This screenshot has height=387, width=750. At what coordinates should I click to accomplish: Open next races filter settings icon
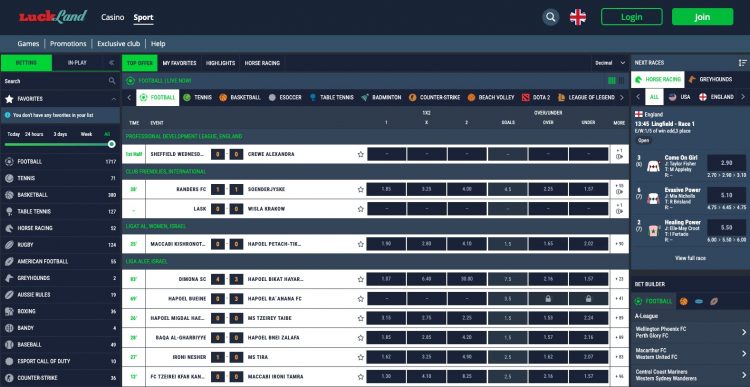click(742, 63)
